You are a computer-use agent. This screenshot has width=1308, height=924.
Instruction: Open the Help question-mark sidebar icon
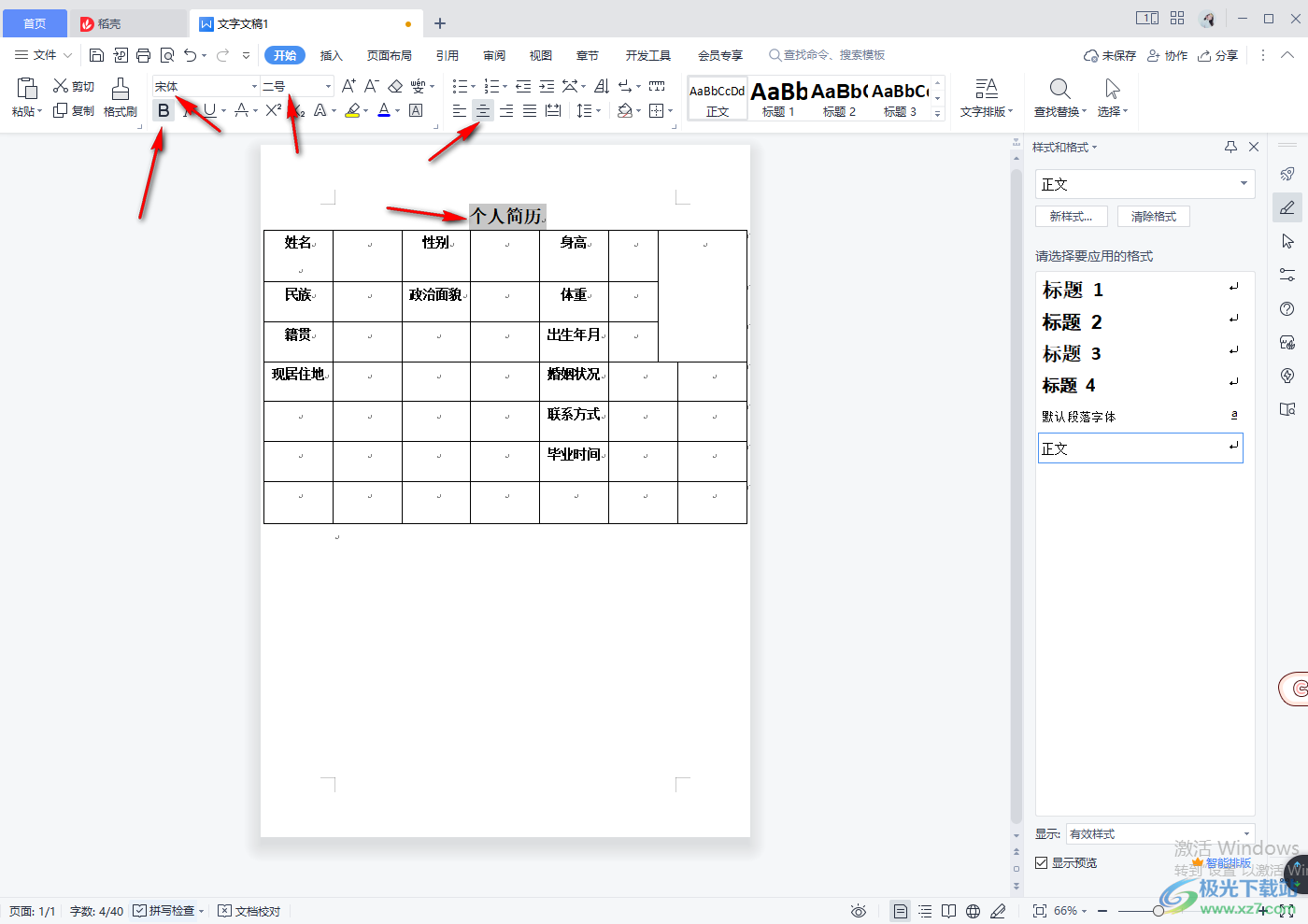[1287, 308]
